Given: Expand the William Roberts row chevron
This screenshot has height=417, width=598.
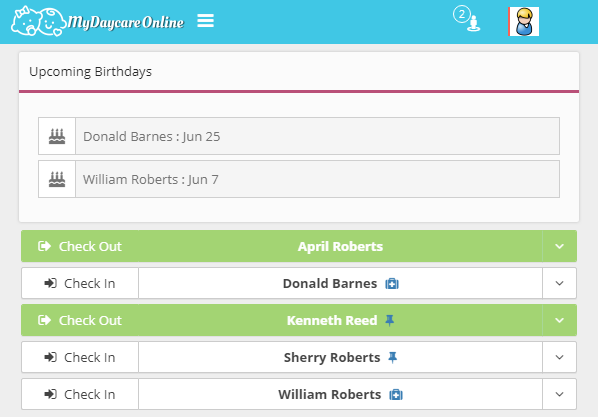Looking at the screenshot, I should click(559, 394).
